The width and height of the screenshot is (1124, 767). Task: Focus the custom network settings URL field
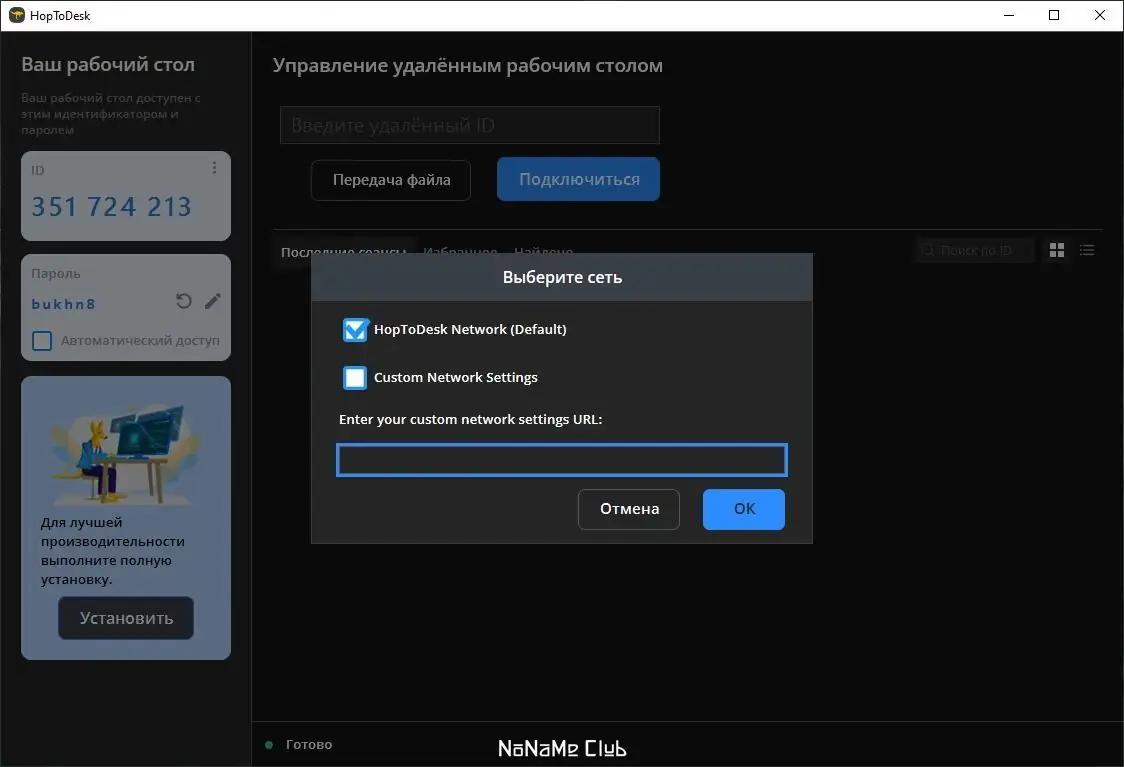tap(562, 460)
